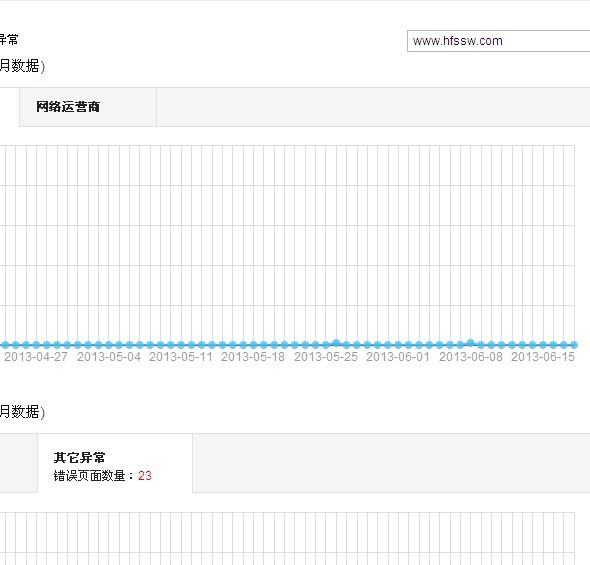This screenshot has width=590, height=565.
Task: Choose the data point above 2013-05-18
Action: (x=253, y=345)
